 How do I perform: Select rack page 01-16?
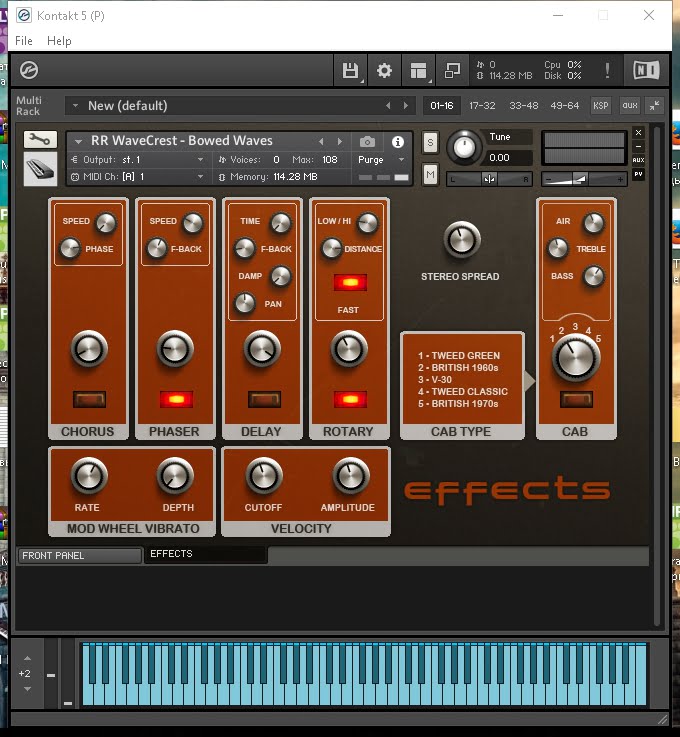coord(441,106)
